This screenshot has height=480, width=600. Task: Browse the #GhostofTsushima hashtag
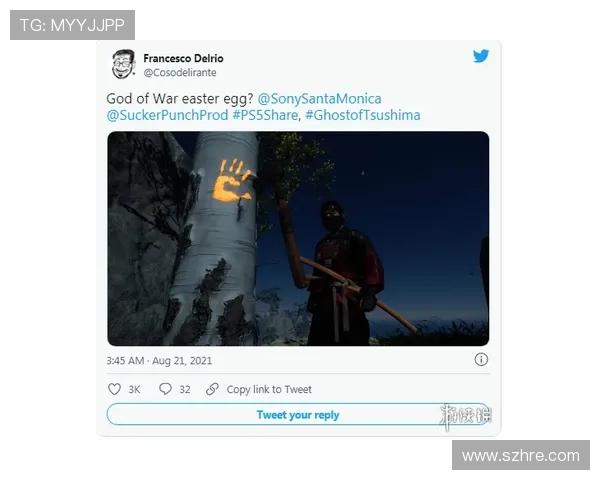click(x=362, y=115)
